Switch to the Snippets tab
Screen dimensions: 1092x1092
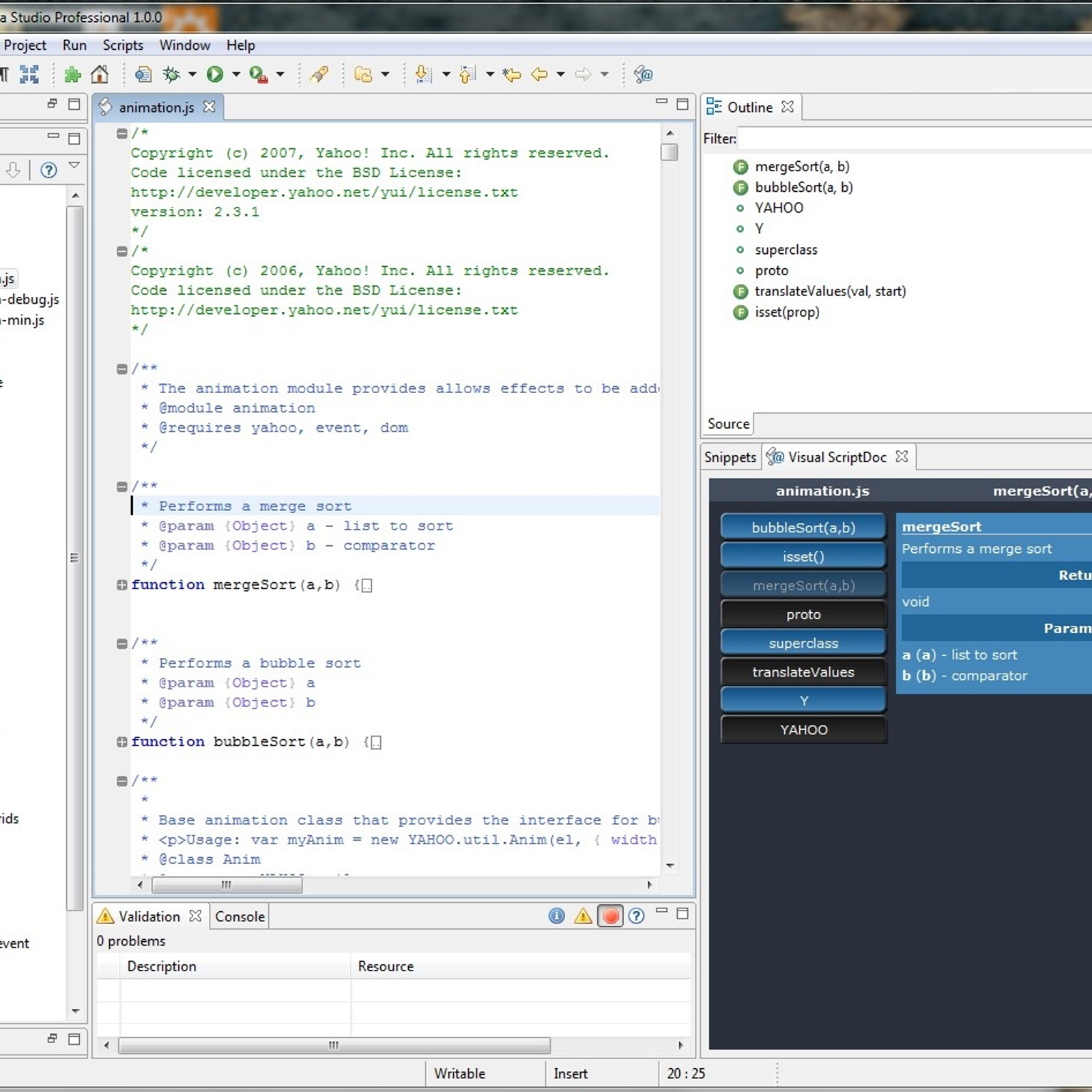(730, 457)
